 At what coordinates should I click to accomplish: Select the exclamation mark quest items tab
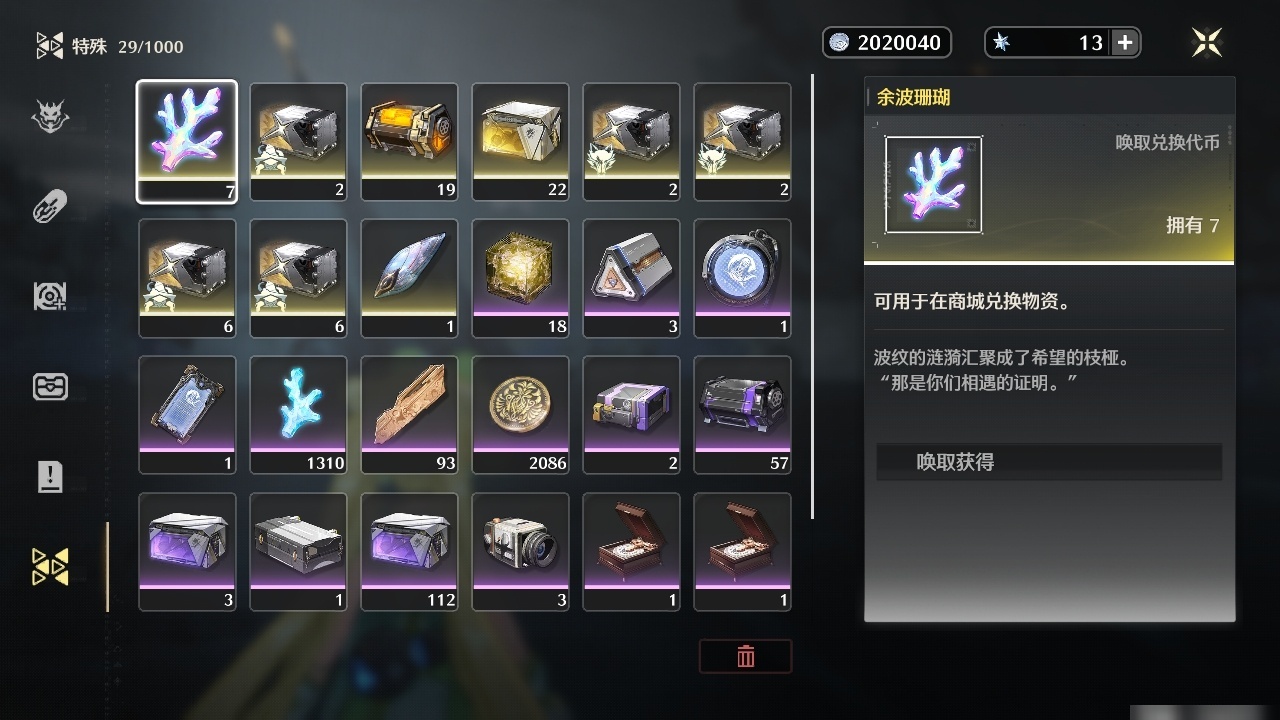click(50, 476)
